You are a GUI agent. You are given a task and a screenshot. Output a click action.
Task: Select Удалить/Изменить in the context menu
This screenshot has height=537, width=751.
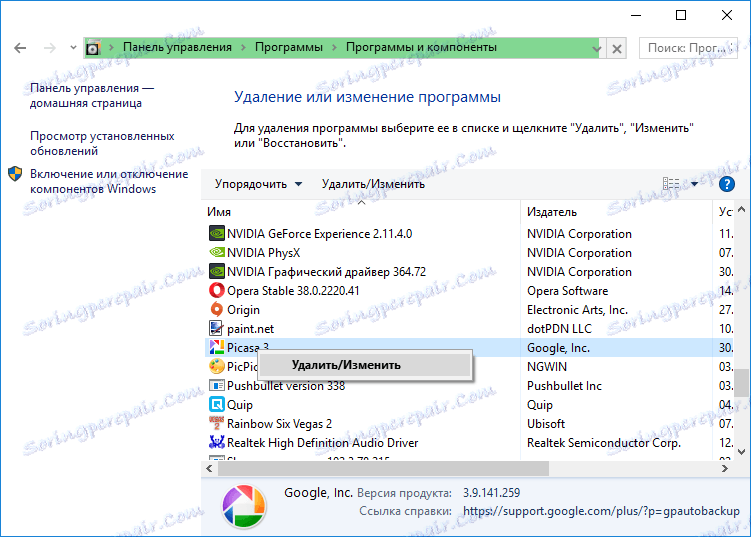click(364, 365)
